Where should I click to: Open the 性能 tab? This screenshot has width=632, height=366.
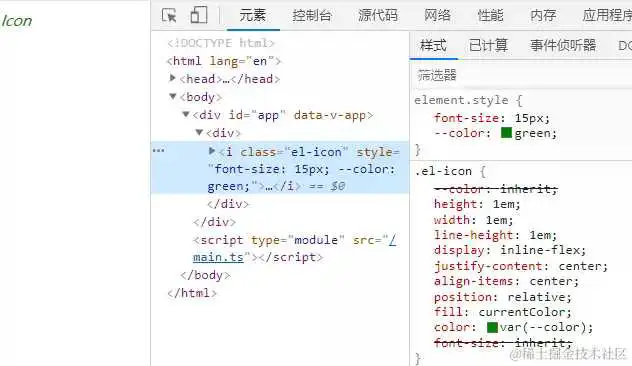tap(490, 15)
